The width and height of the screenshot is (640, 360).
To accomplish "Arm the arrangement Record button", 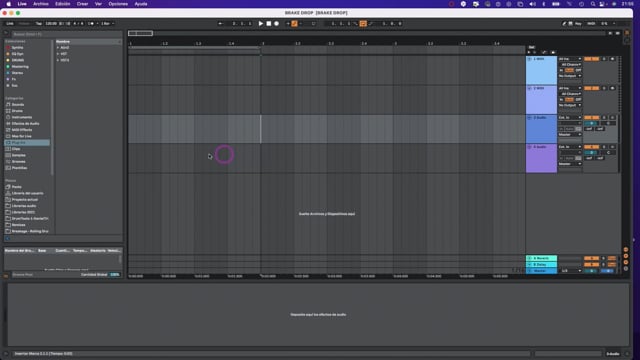I will click(x=276, y=24).
